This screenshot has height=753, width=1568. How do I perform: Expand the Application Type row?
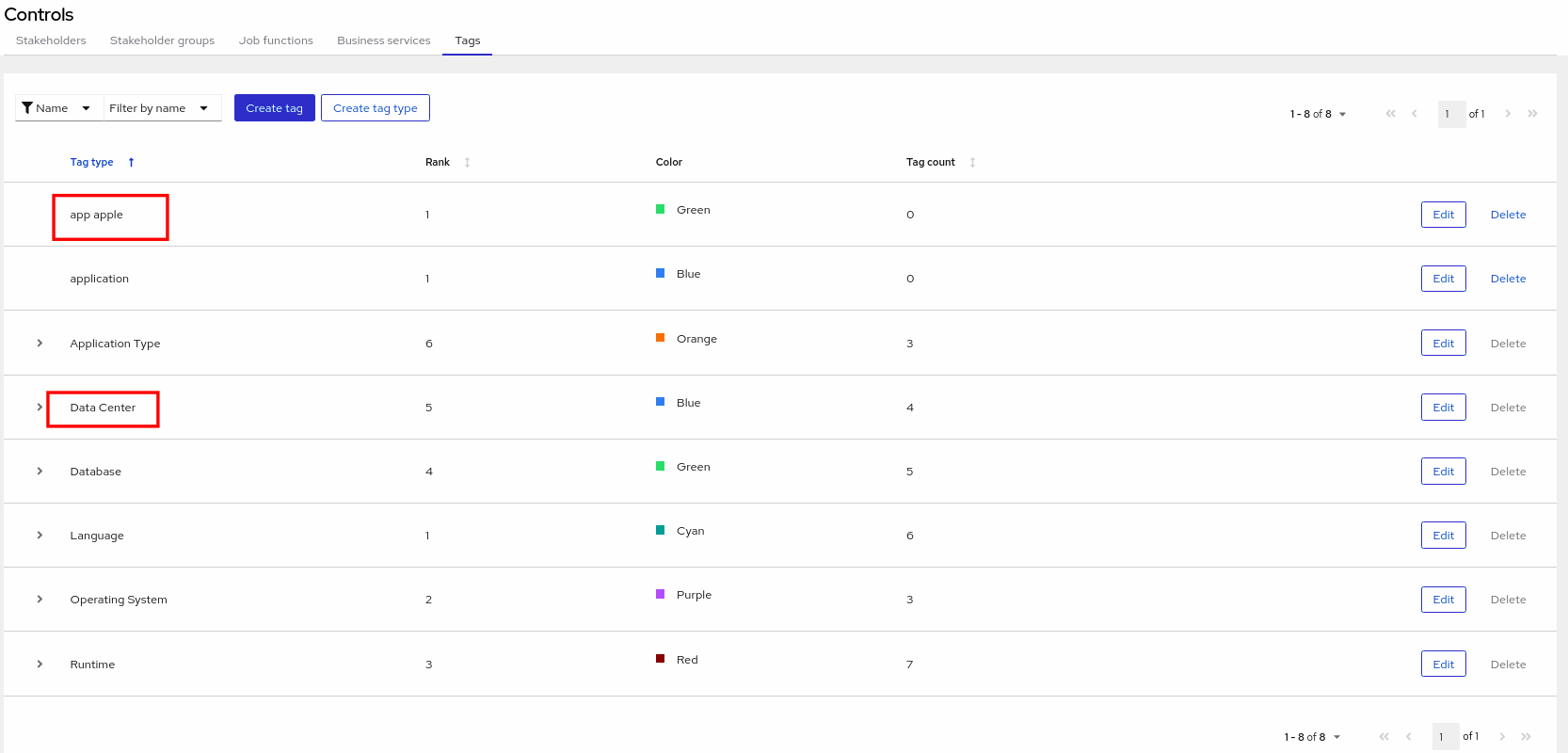[x=40, y=344]
